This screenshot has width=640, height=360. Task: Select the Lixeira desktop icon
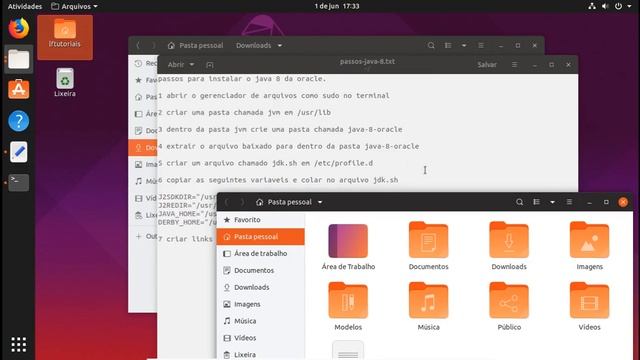click(65, 82)
